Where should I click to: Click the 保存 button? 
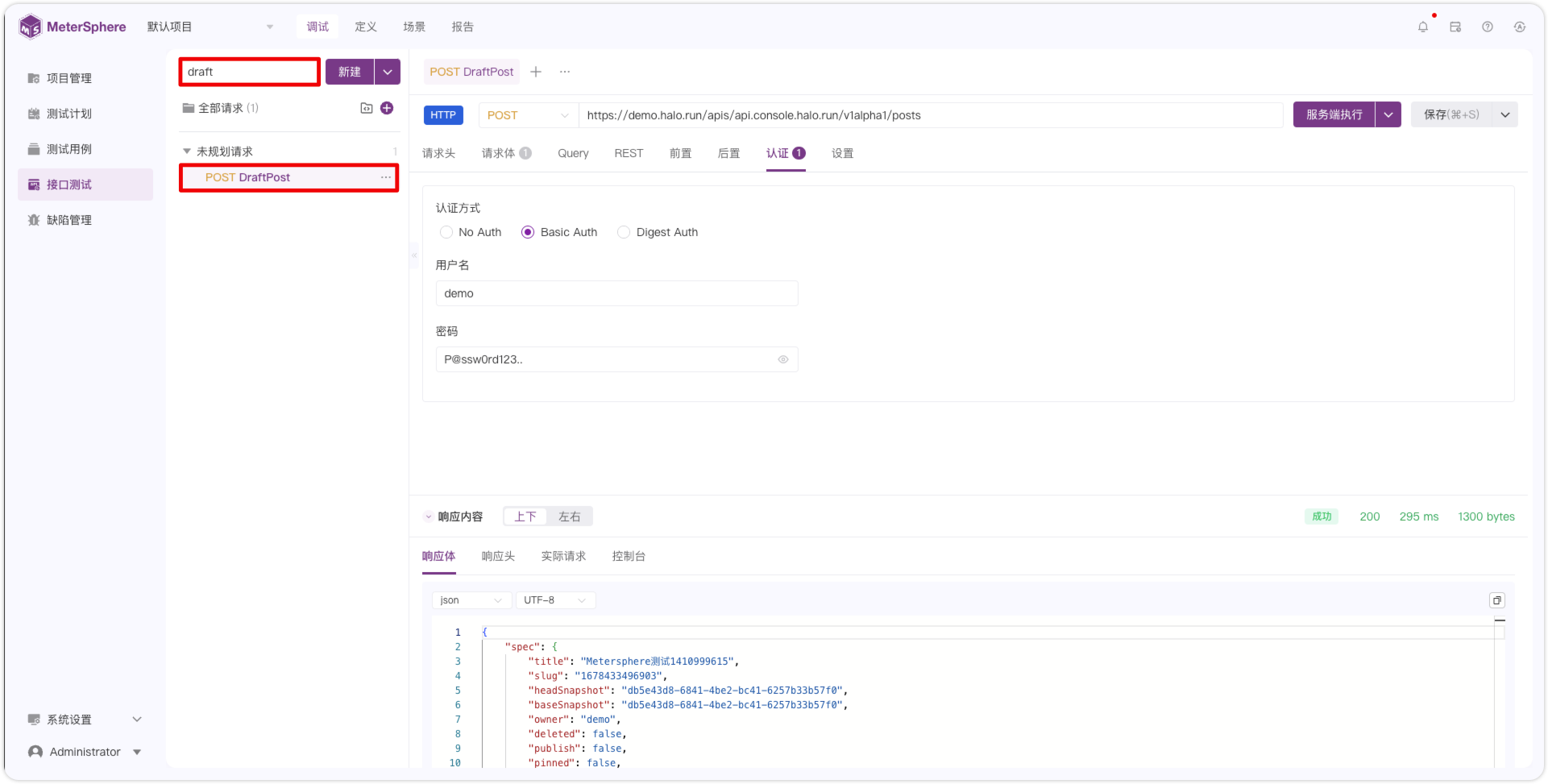pyautogui.click(x=1451, y=114)
